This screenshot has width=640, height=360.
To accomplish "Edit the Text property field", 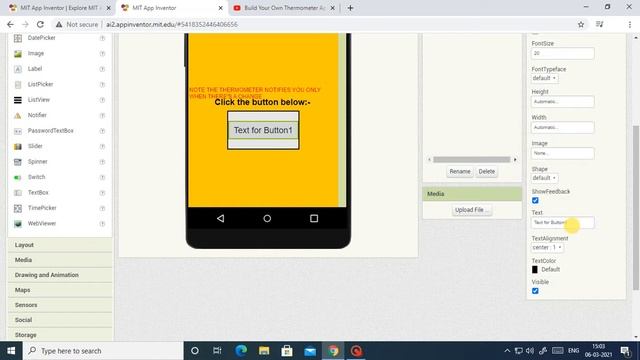I will [562, 222].
